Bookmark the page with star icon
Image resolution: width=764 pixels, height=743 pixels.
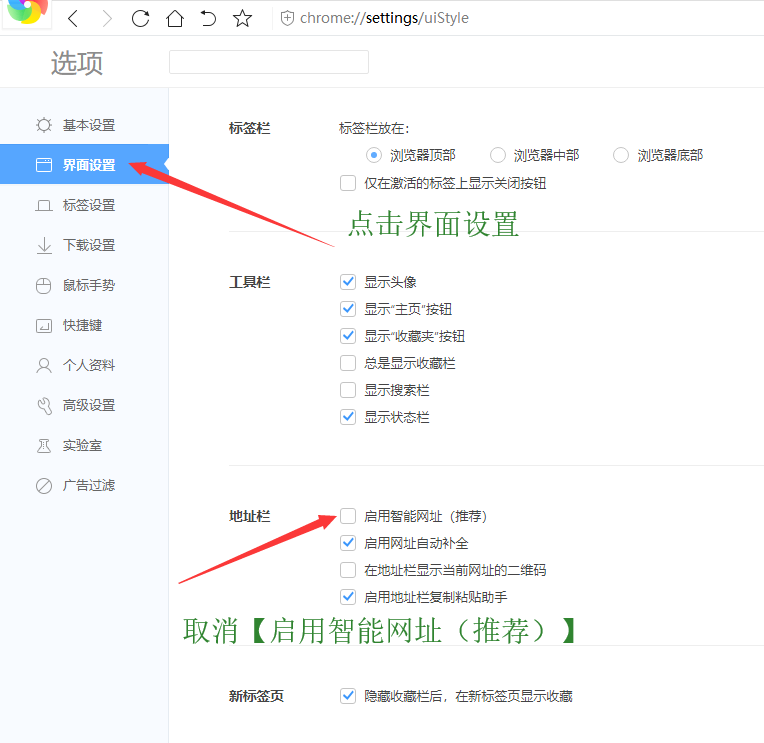pos(242,18)
